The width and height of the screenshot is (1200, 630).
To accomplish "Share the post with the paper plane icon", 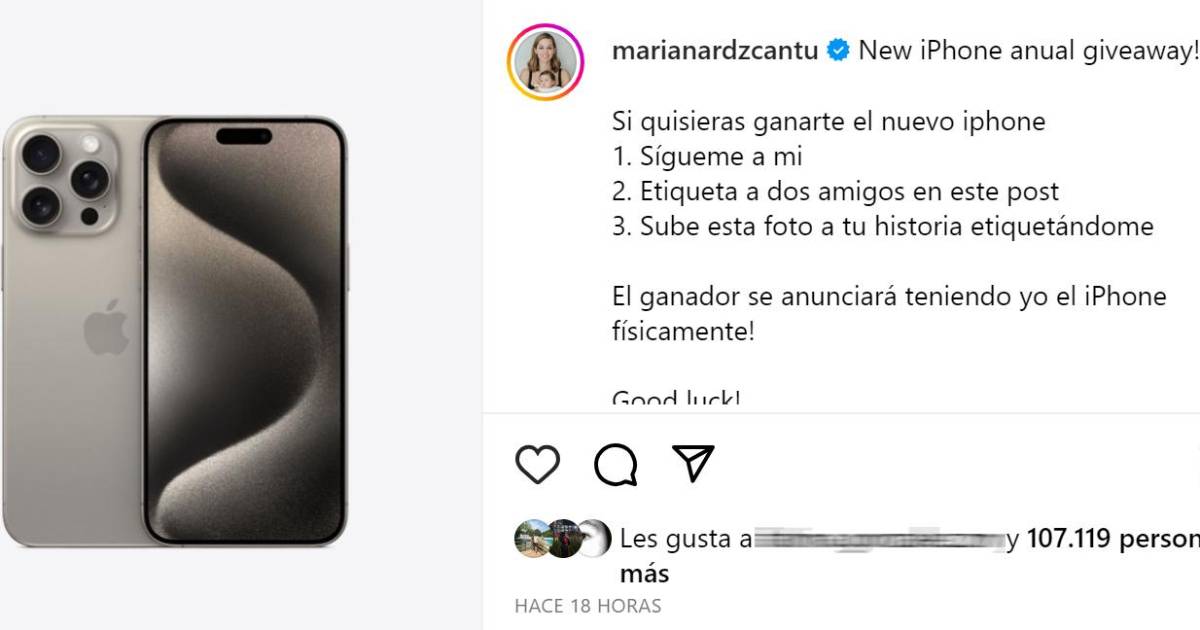I will pyautogui.click(x=693, y=464).
